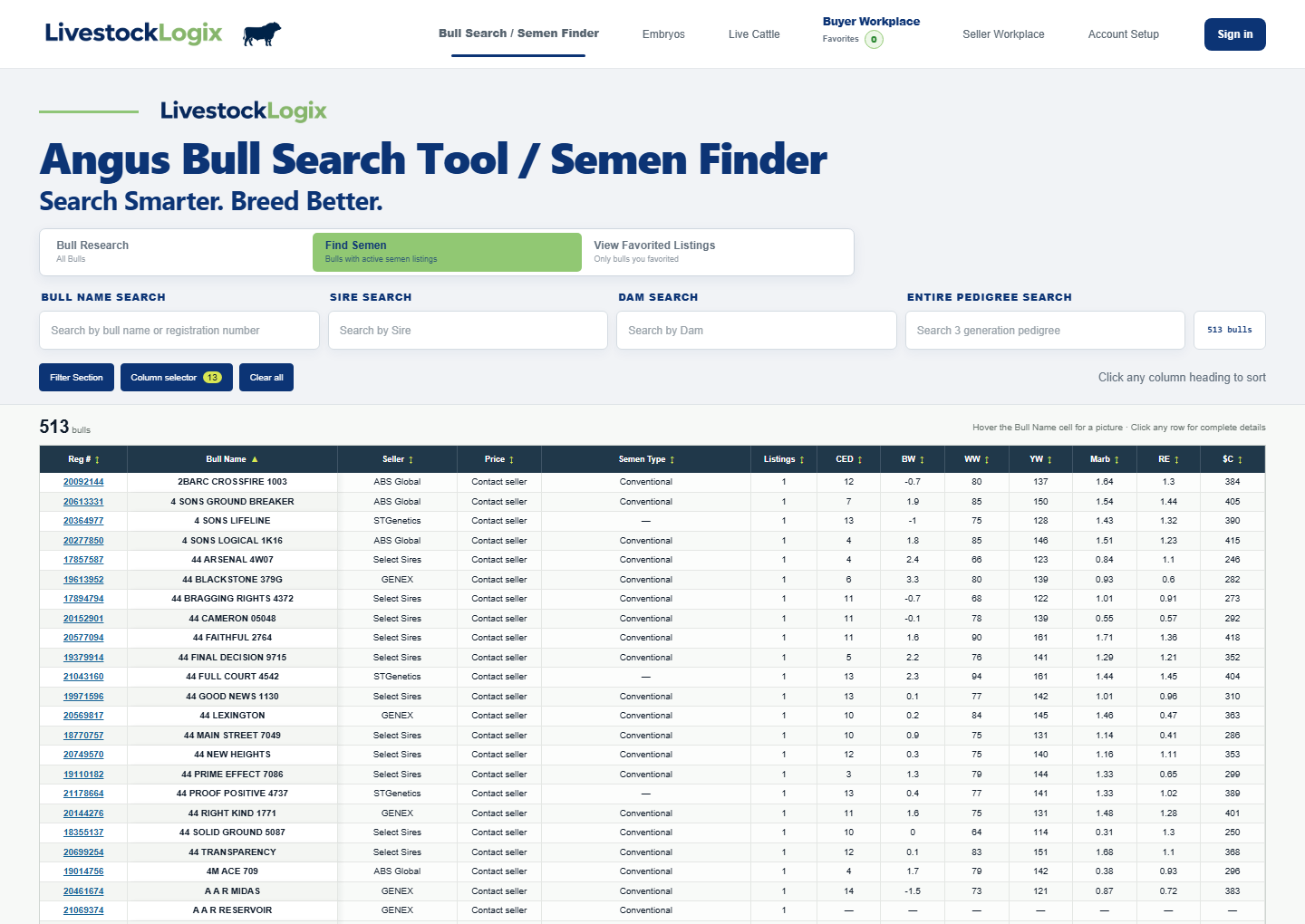1305x924 pixels.
Task: Select row 44 BLACKSTONE 379G
Action: click(652, 580)
